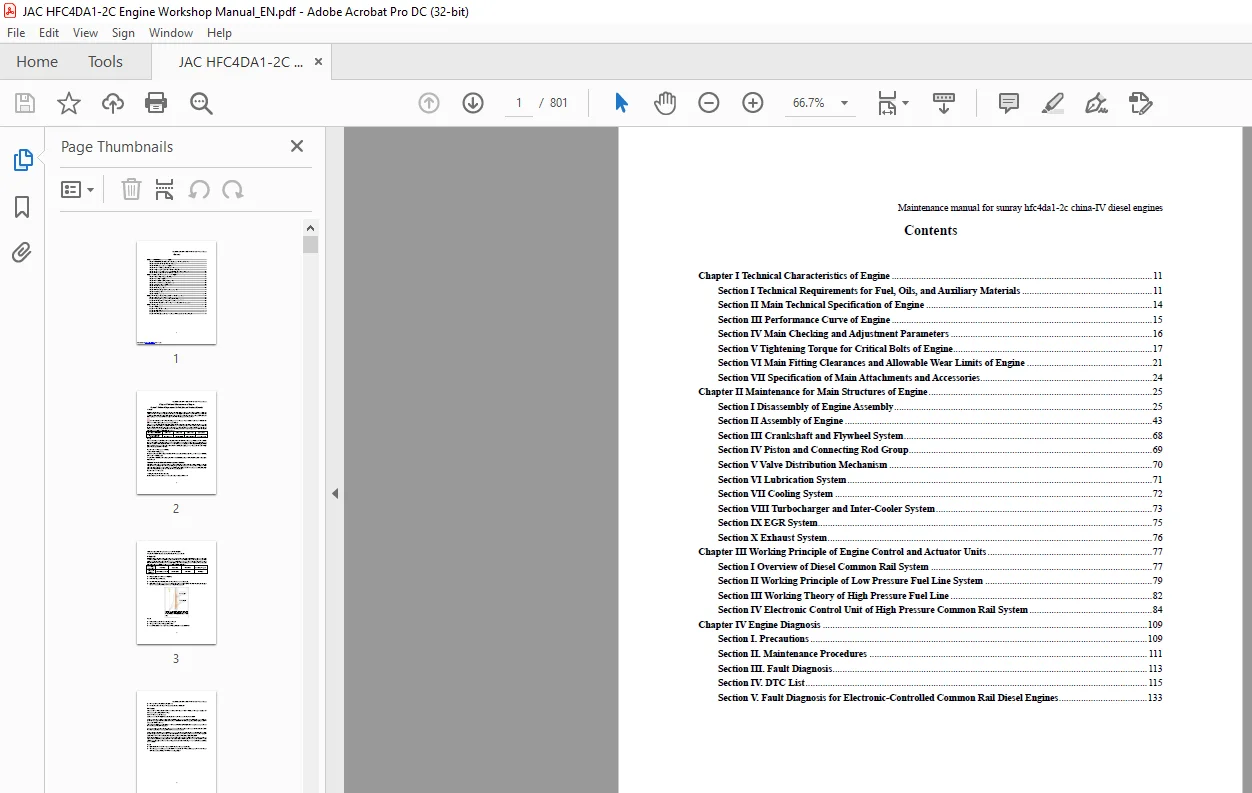This screenshot has width=1252, height=793.
Task: Open the Edit menu
Action: coord(49,33)
